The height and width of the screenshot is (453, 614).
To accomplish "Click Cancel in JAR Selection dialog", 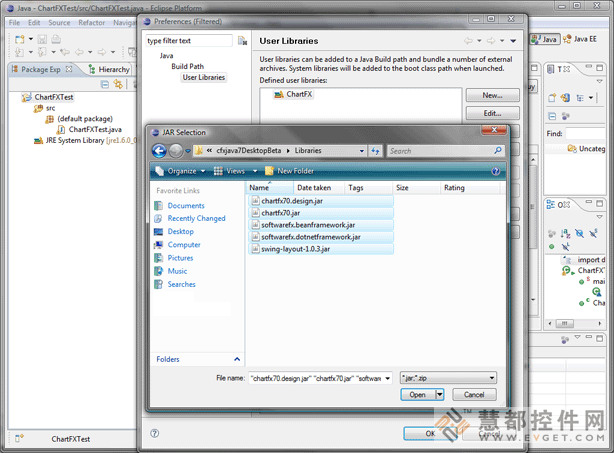I will pos(474,394).
